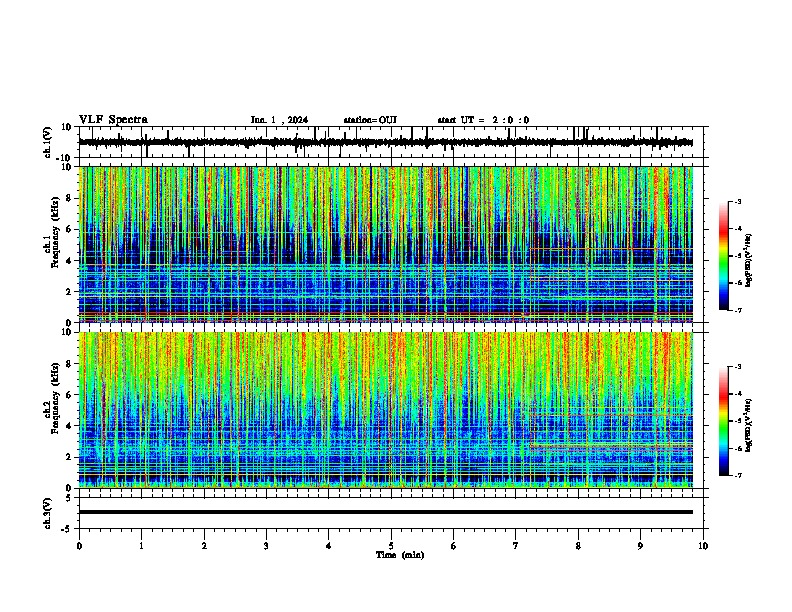Click time axis tick label 6
This screenshot has width=792, height=612.
[x=453, y=546]
